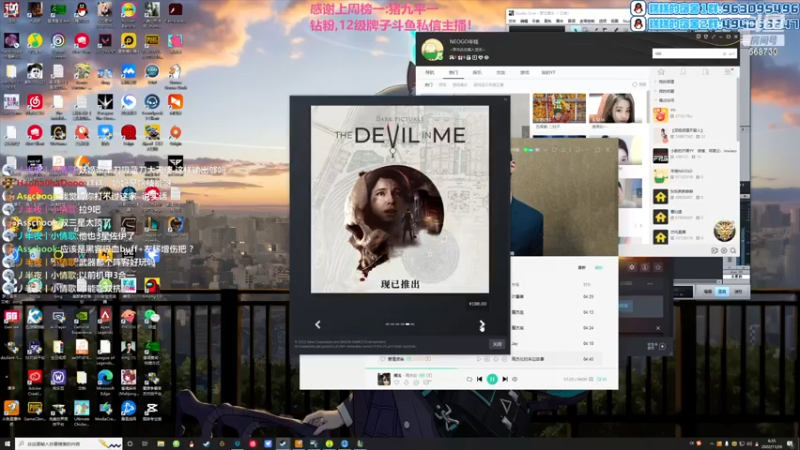800x450 pixels.
Task: Toggle loop mode in music player
Action: (x=469, y=379)
